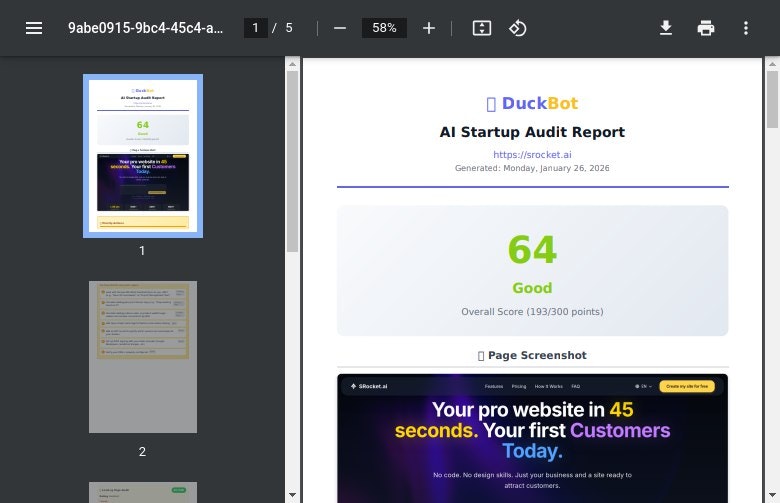This screenshot has width=780, height=503.
Task: Click the zoom out minus button
Action: point(340,28)
